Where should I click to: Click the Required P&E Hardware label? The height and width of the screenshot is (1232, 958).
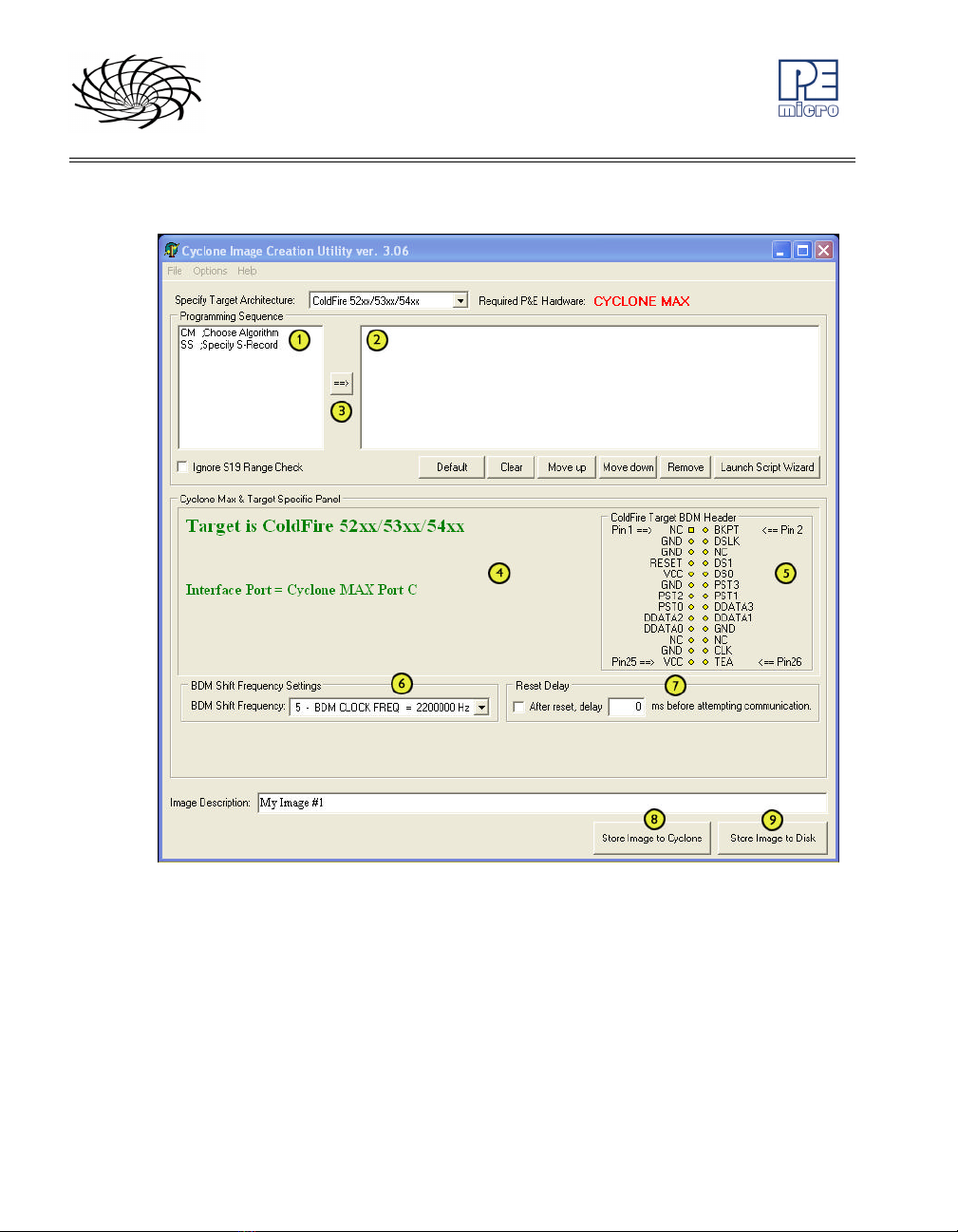(x=532, y=301)
